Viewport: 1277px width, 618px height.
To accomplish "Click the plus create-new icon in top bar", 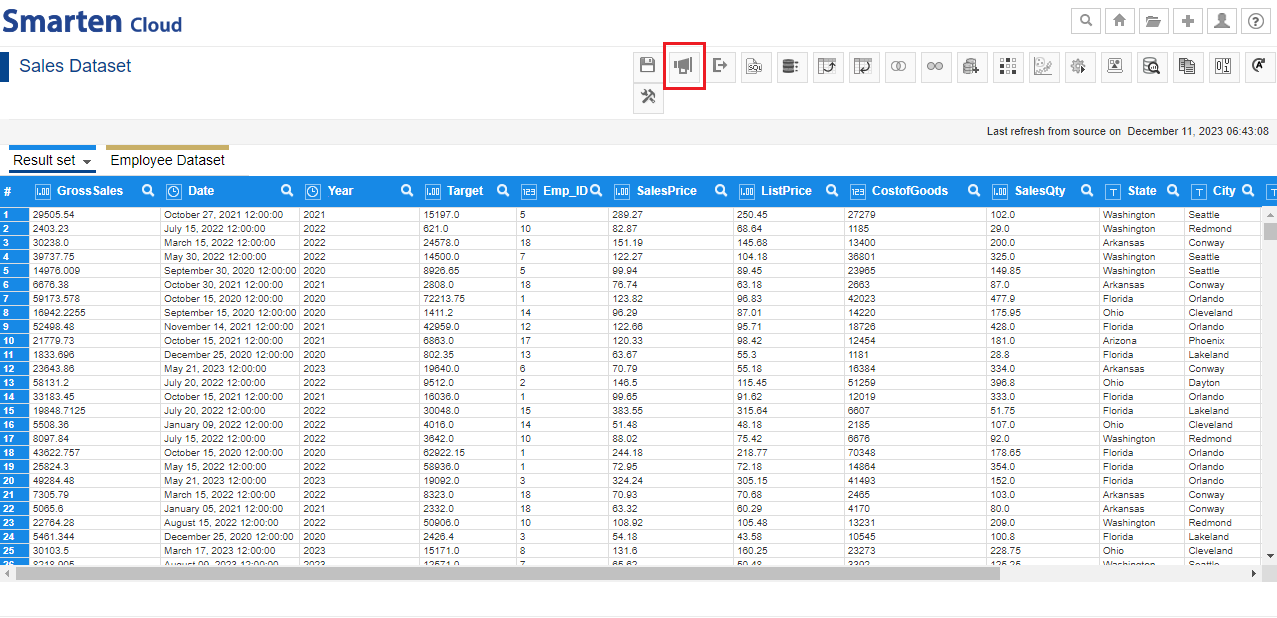I will point(1187,21).
